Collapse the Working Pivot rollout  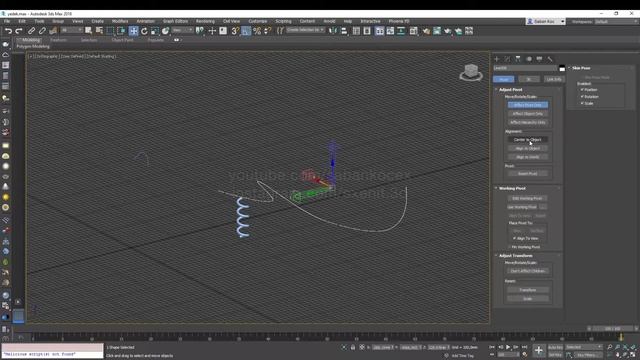coord(512,188)
